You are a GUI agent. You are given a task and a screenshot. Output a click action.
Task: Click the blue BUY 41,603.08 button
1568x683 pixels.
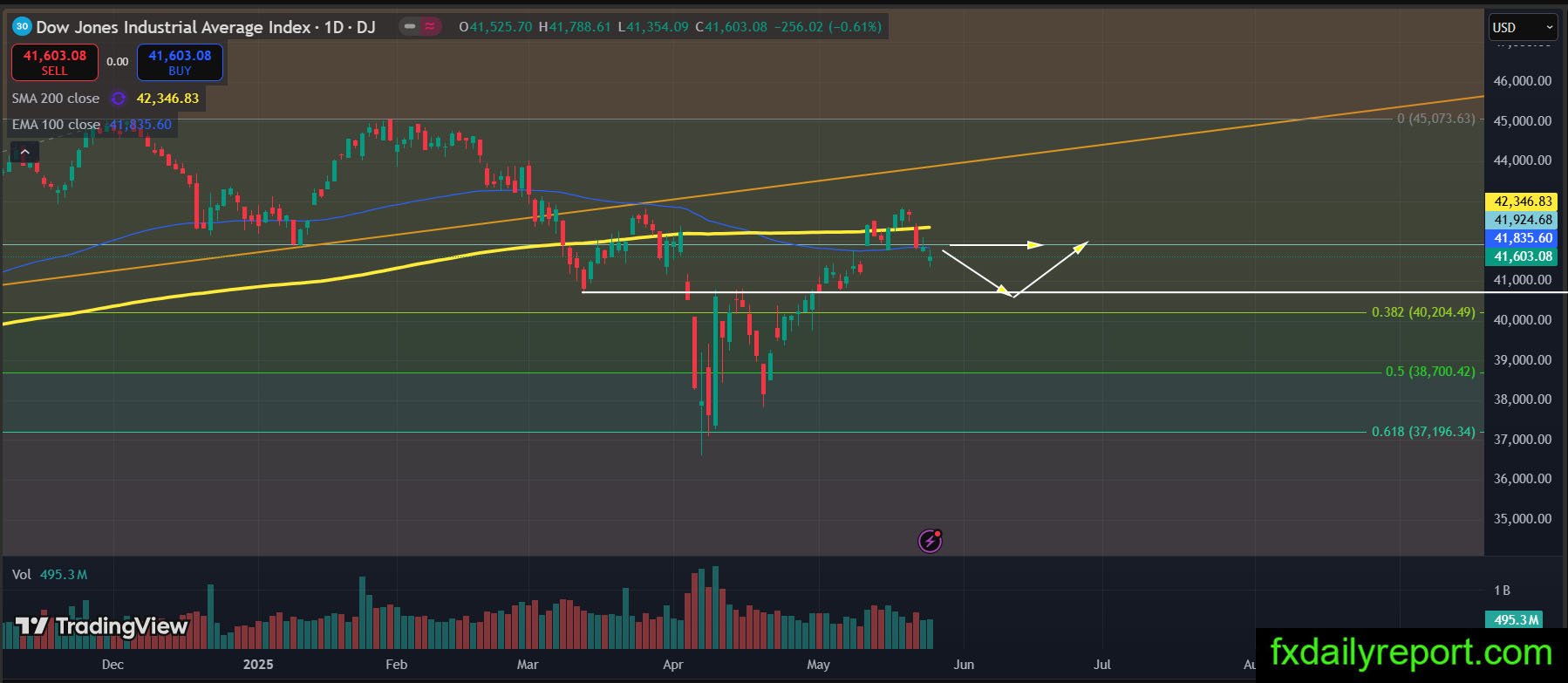click(x=180, y=62)
